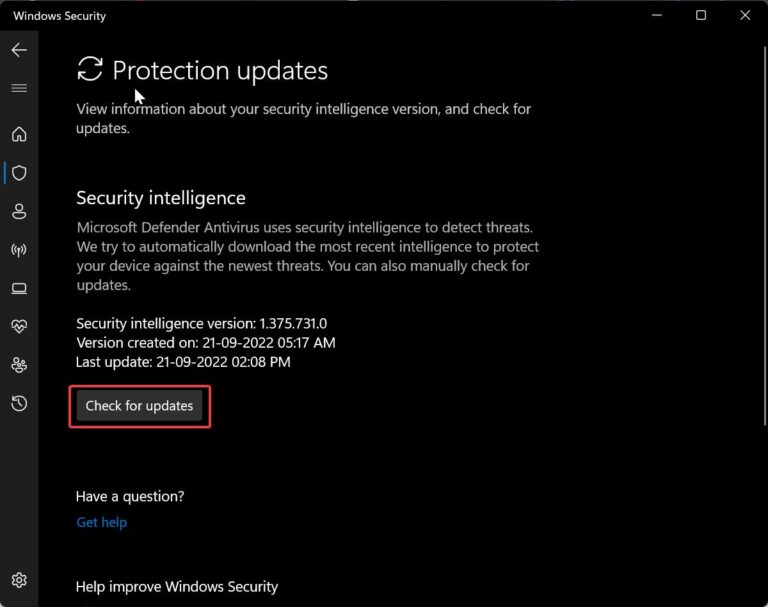Open Family options sidebar icon
The image size is (768, 607).
(x=19, y=365)
